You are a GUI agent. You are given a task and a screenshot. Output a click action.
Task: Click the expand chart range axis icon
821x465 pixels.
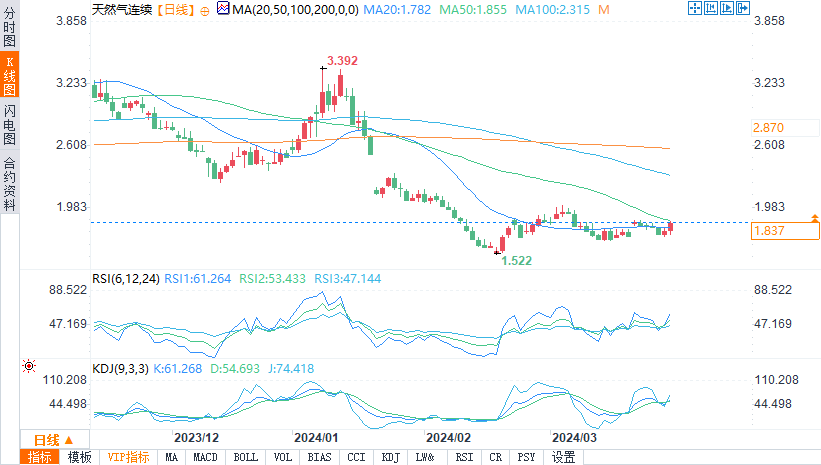point(727,8)
